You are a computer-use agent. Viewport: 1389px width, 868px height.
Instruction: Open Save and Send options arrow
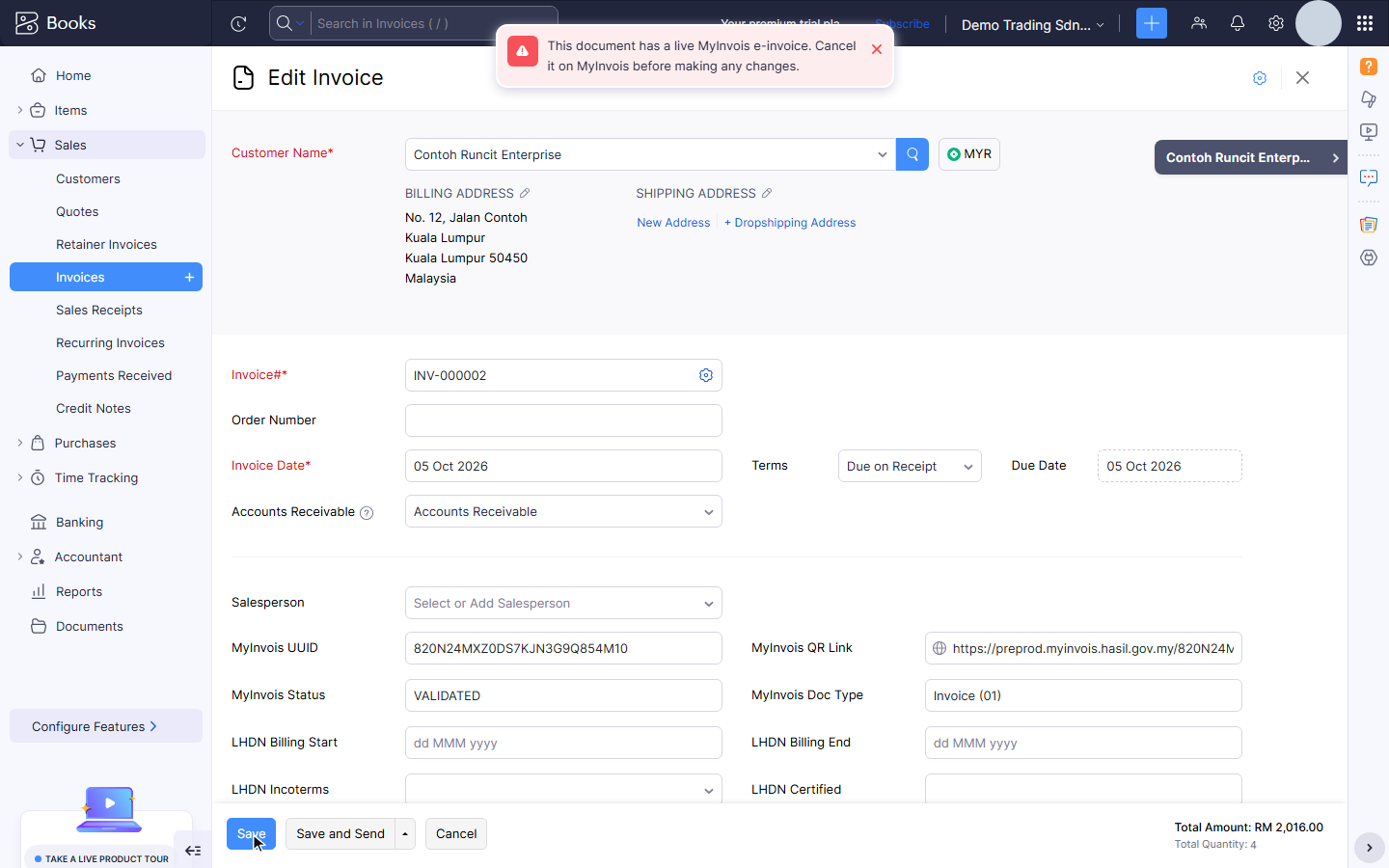(405, 834)
